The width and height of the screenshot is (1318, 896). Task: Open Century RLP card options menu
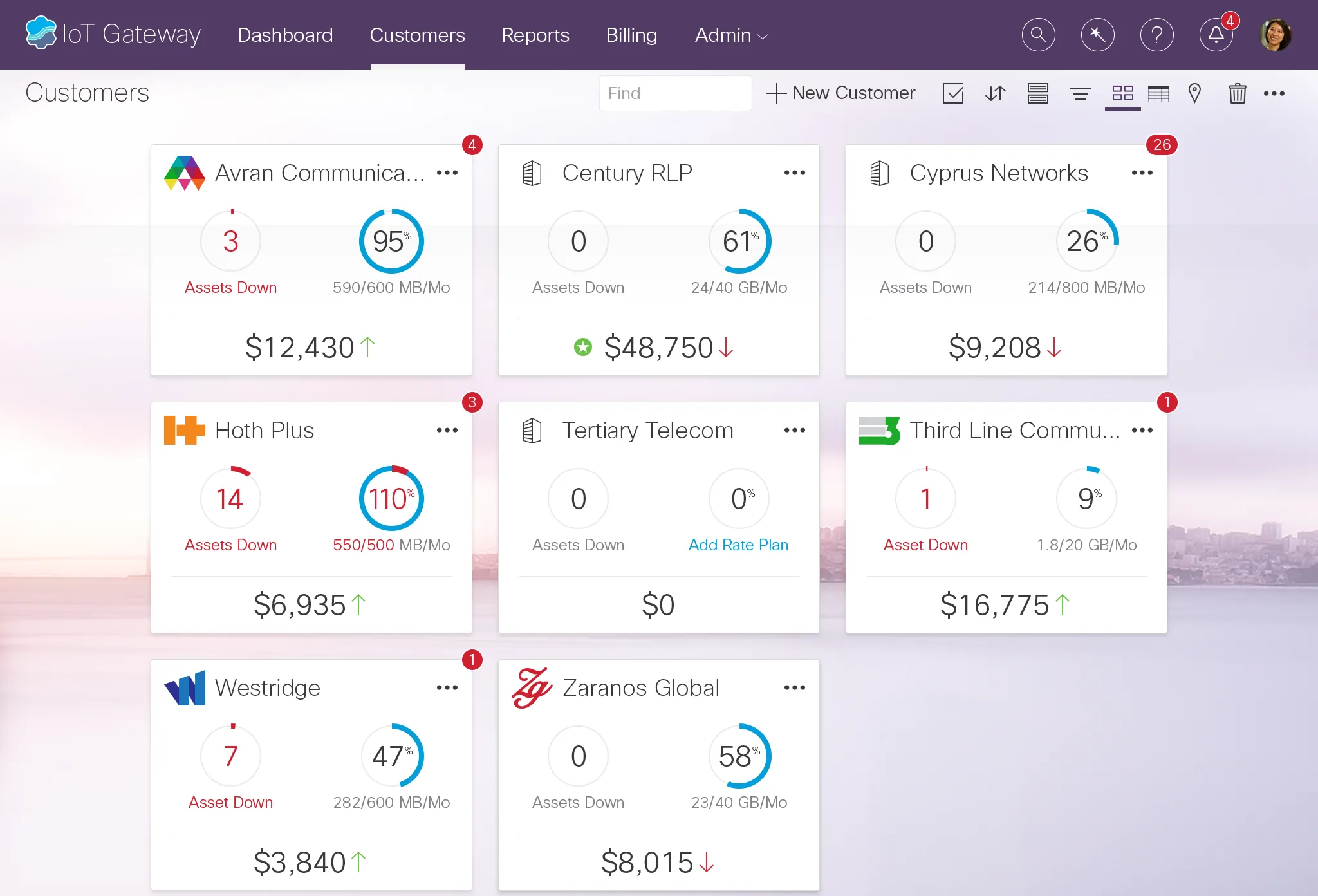pos(795,173)
